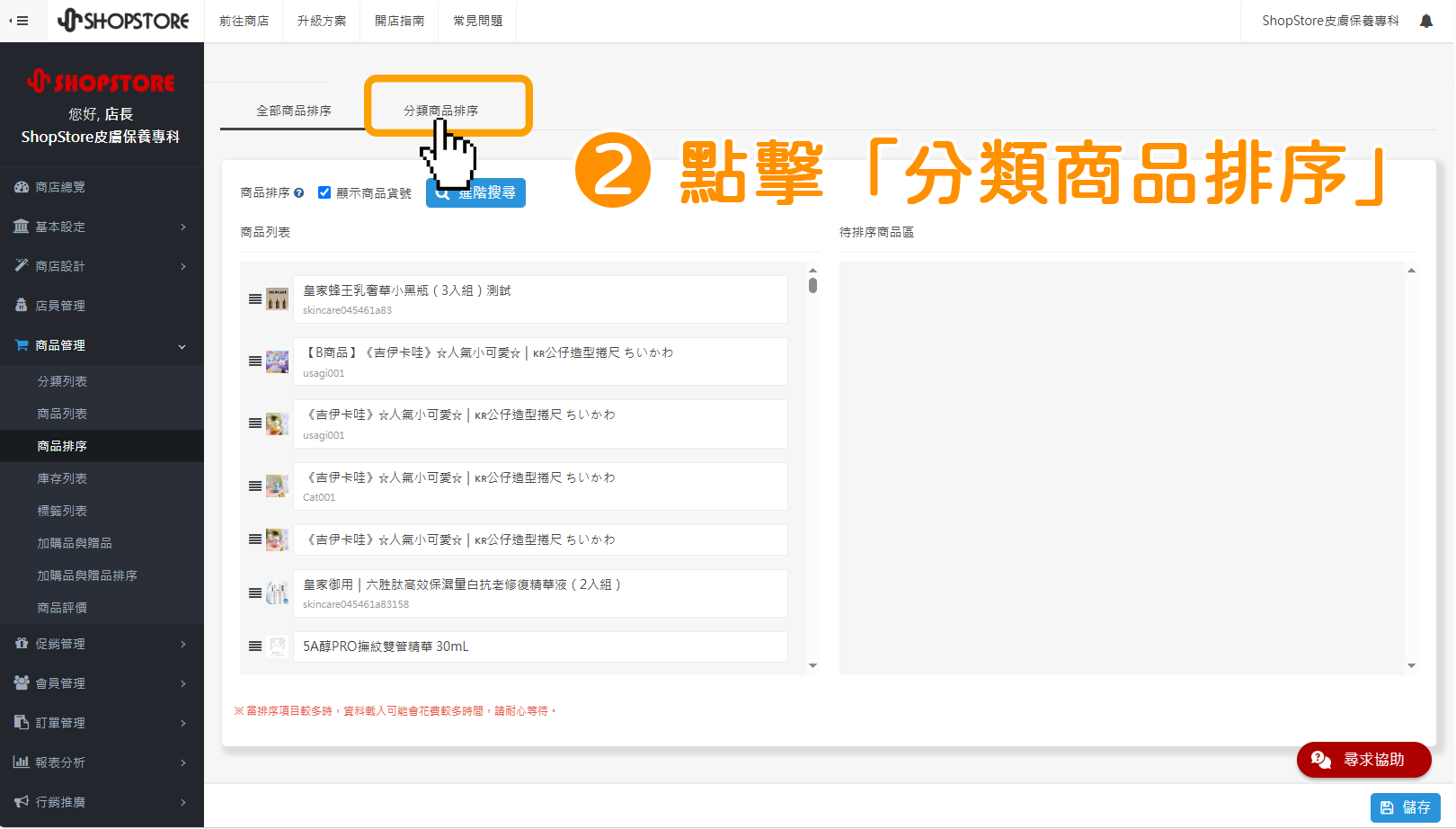The height and width of the screenshot is (829, 1456).
Task: Expand the 促銷管理 menu chevron
Action: (x=182, y=644)
